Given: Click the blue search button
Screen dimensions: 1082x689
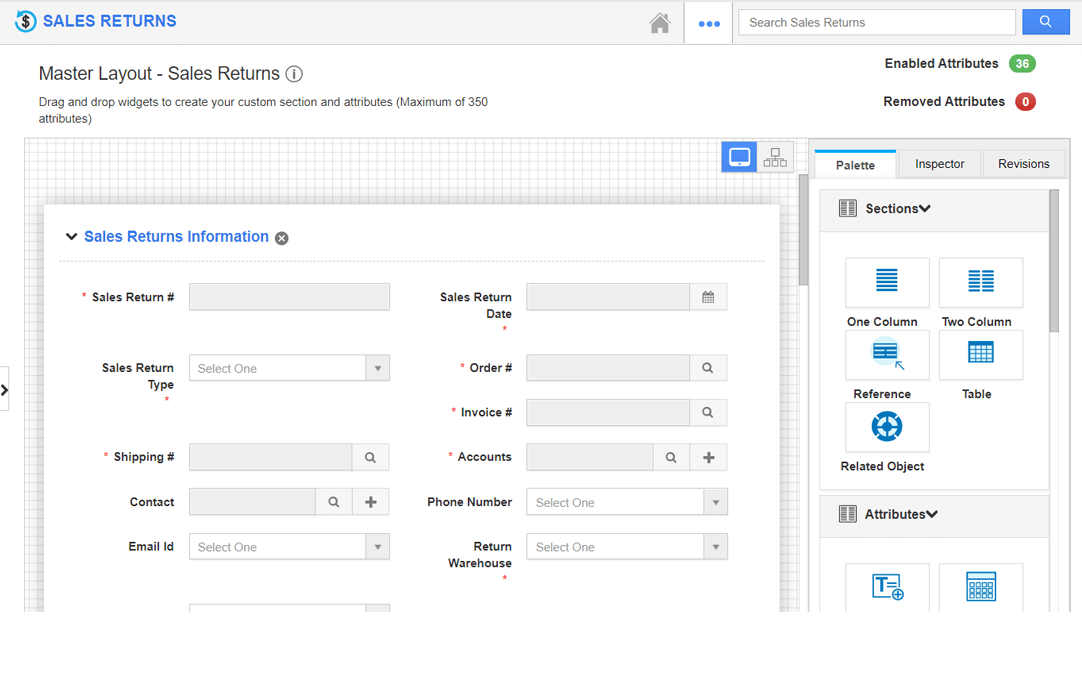Looking at the screenshot, I should (x=1045, y=22).
